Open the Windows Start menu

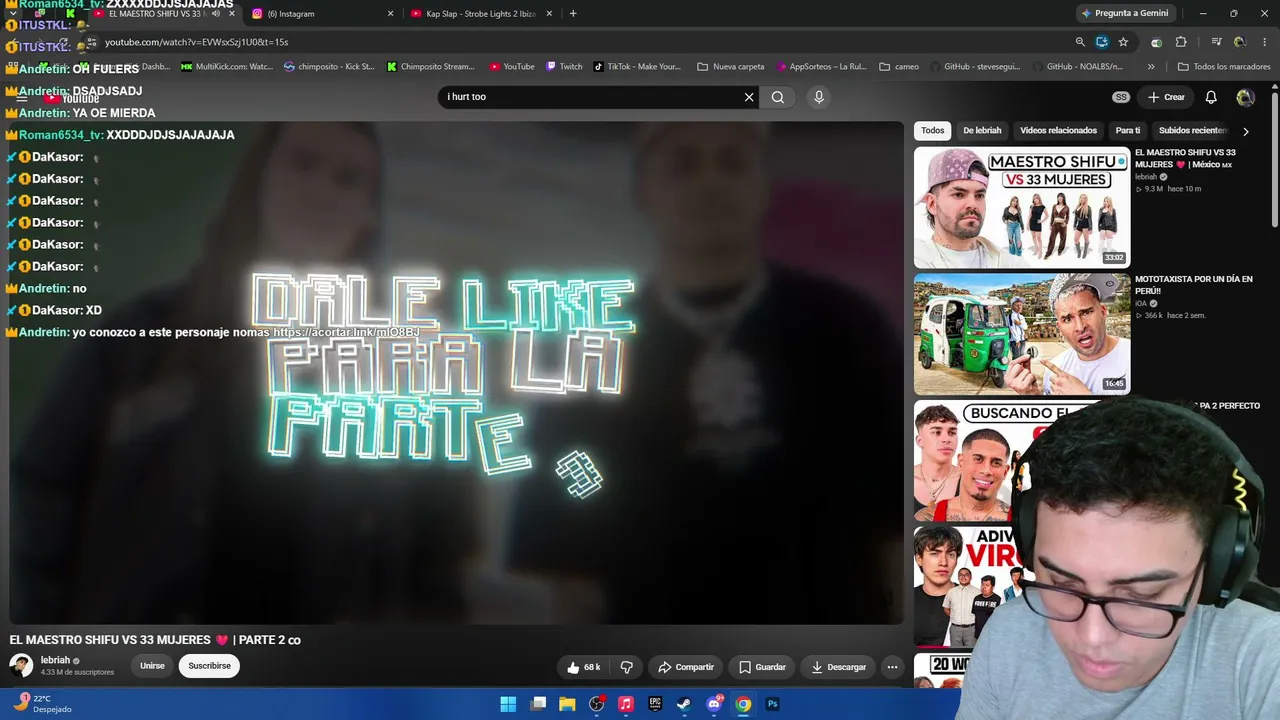click(x=508, y=704)
